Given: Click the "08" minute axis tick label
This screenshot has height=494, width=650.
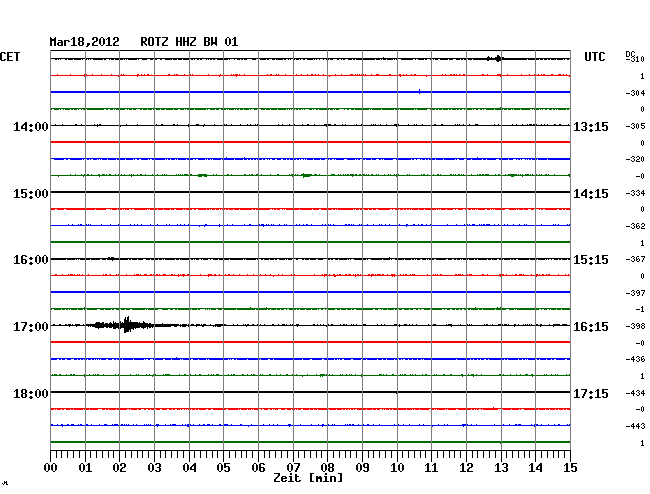Looking at the screenshot, I should (327, 467).
